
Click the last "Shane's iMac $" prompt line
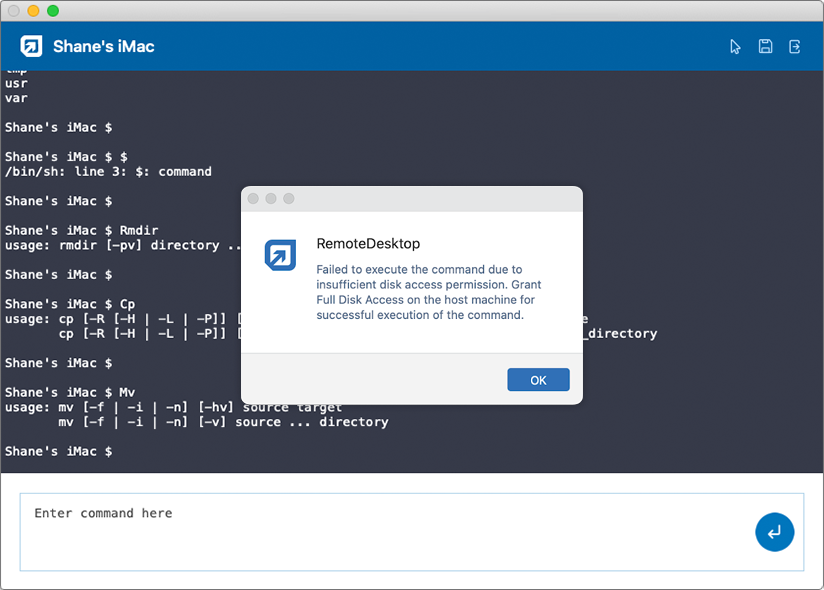point(58,452)
